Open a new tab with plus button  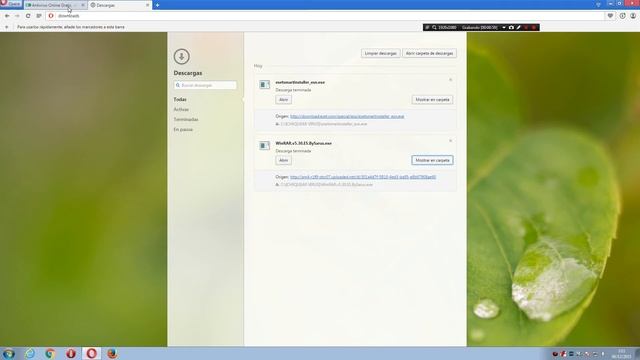[x=158, y=5]
